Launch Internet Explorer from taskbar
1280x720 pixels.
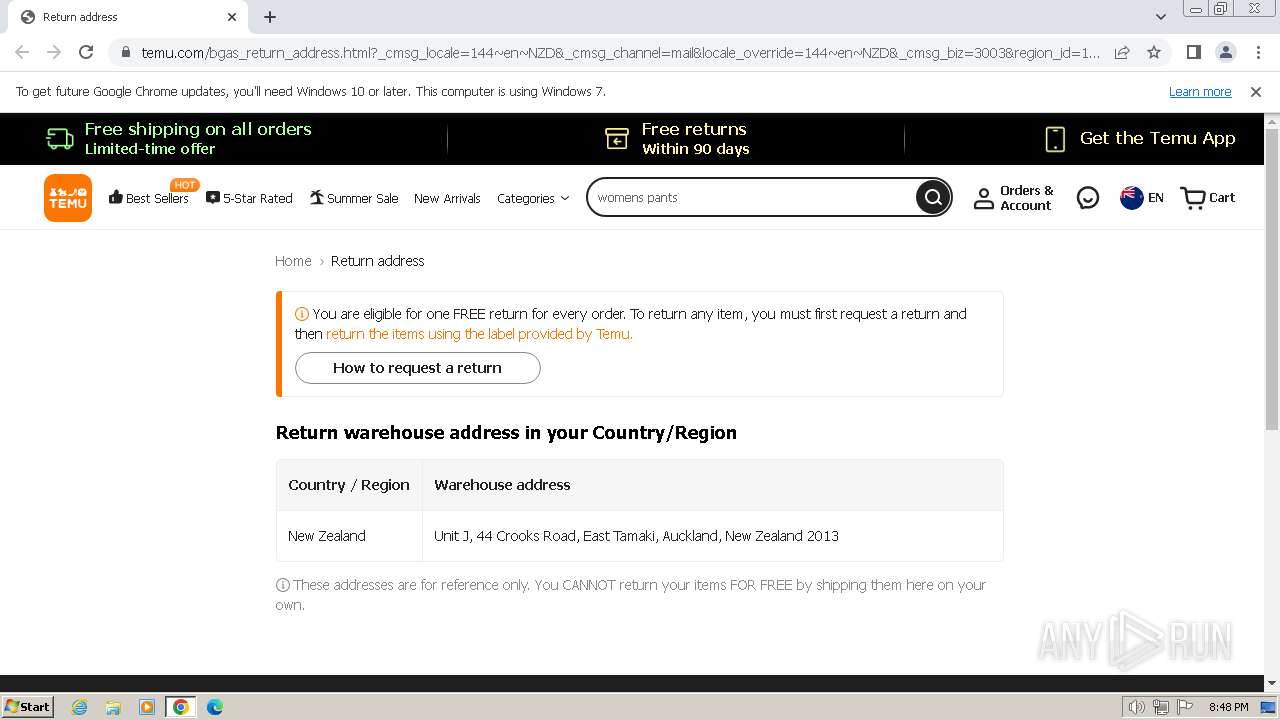pos(80,707)
